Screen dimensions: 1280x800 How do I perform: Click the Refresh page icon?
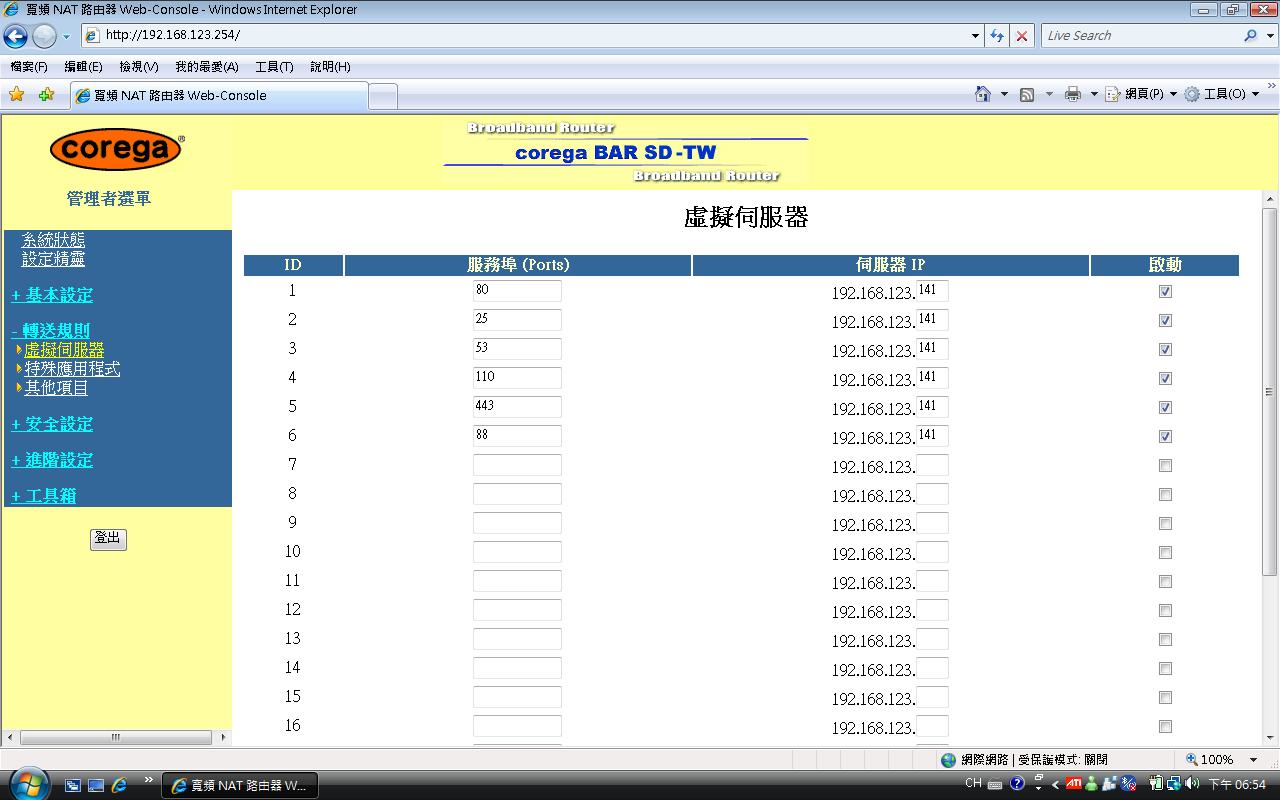[x=997, y=36]
